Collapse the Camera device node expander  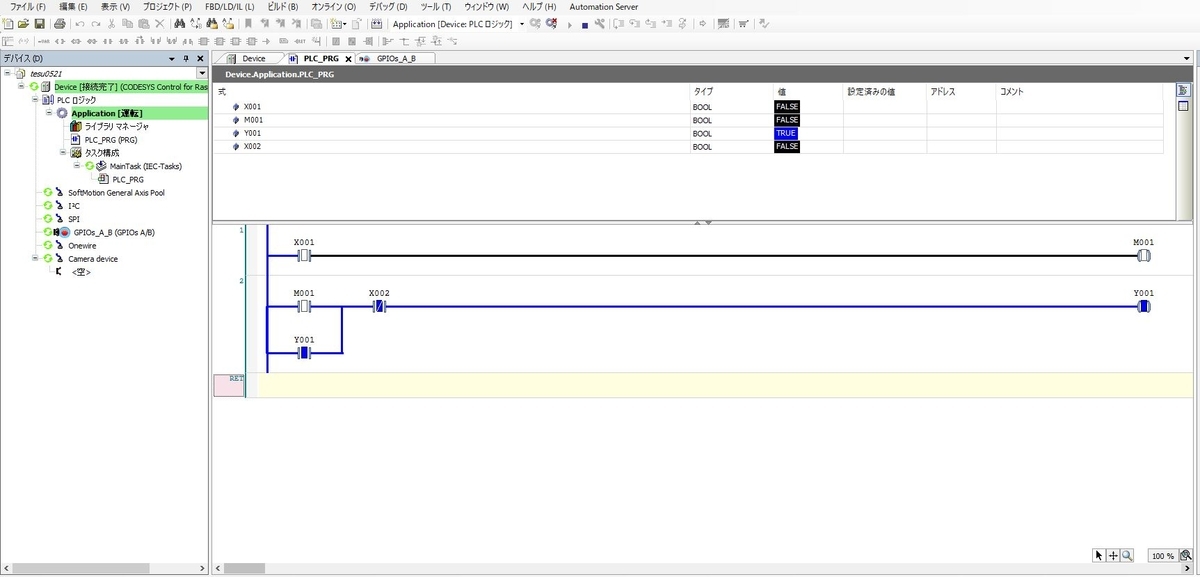point(34,258)
